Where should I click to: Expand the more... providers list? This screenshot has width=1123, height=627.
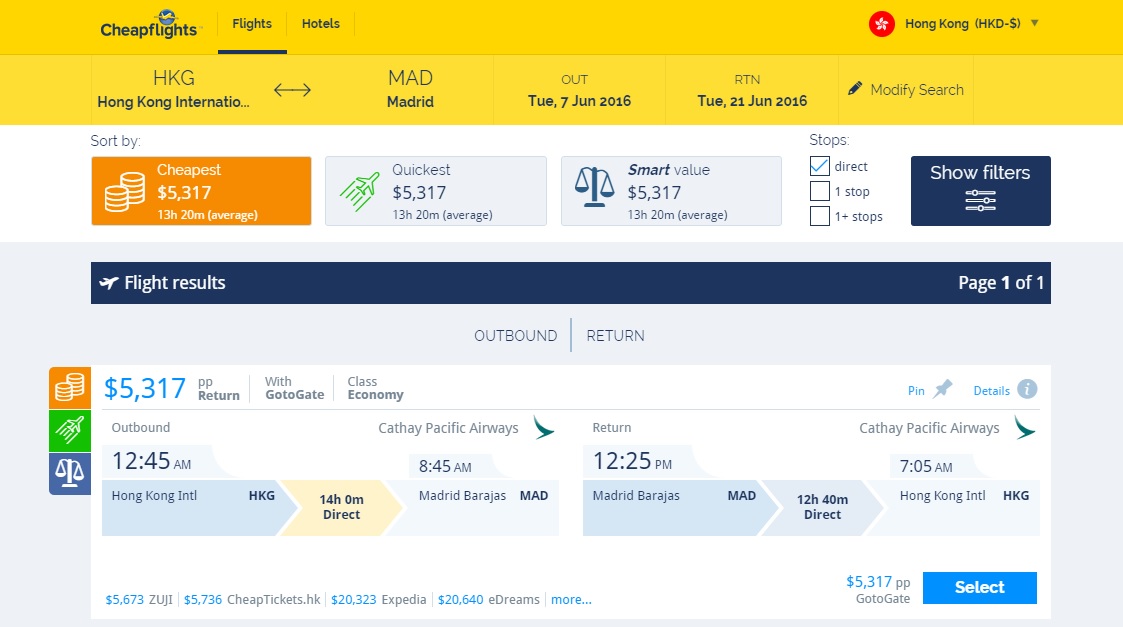click(x=571, y=600)
